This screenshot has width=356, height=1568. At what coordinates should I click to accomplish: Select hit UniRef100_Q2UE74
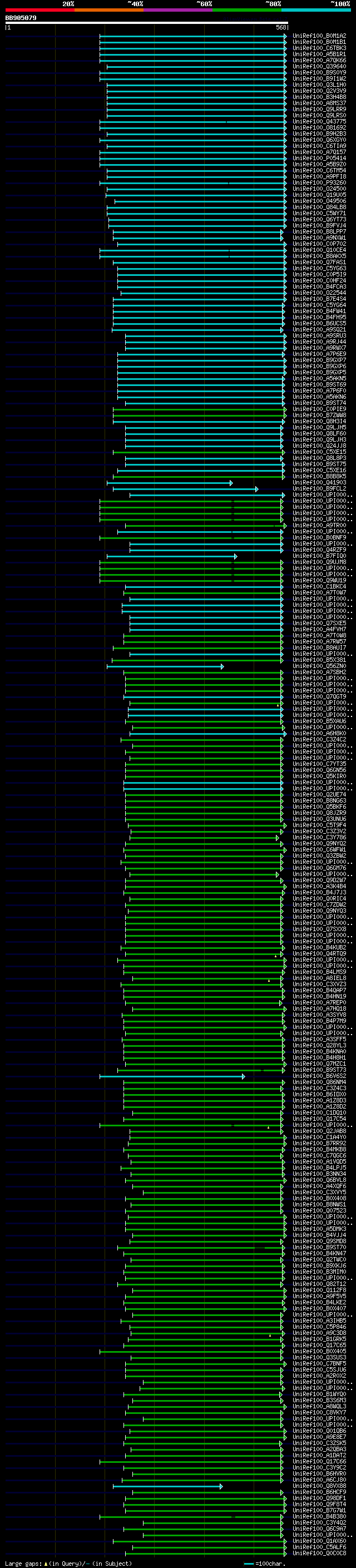point(319,795)
